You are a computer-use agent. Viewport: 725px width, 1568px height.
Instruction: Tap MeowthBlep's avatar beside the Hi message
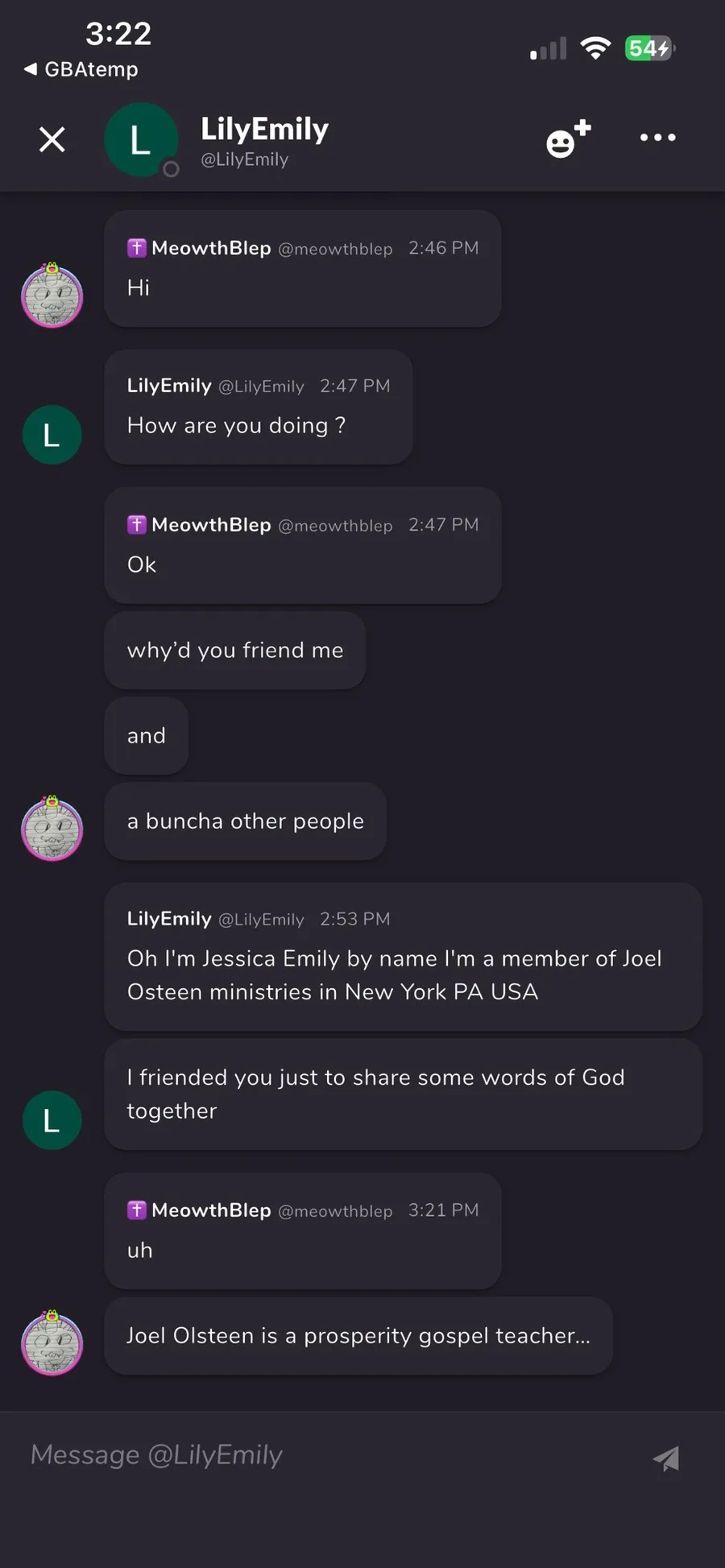coord(52,296)
